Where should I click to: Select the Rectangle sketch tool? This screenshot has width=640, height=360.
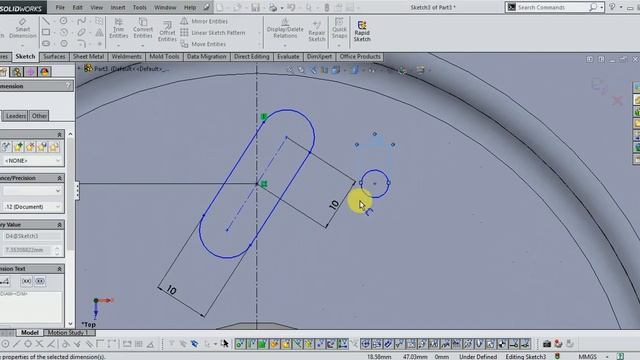coord(46,32)
